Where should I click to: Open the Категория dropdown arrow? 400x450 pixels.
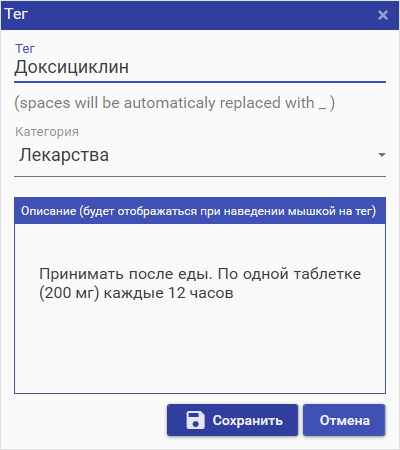point(382,155)
